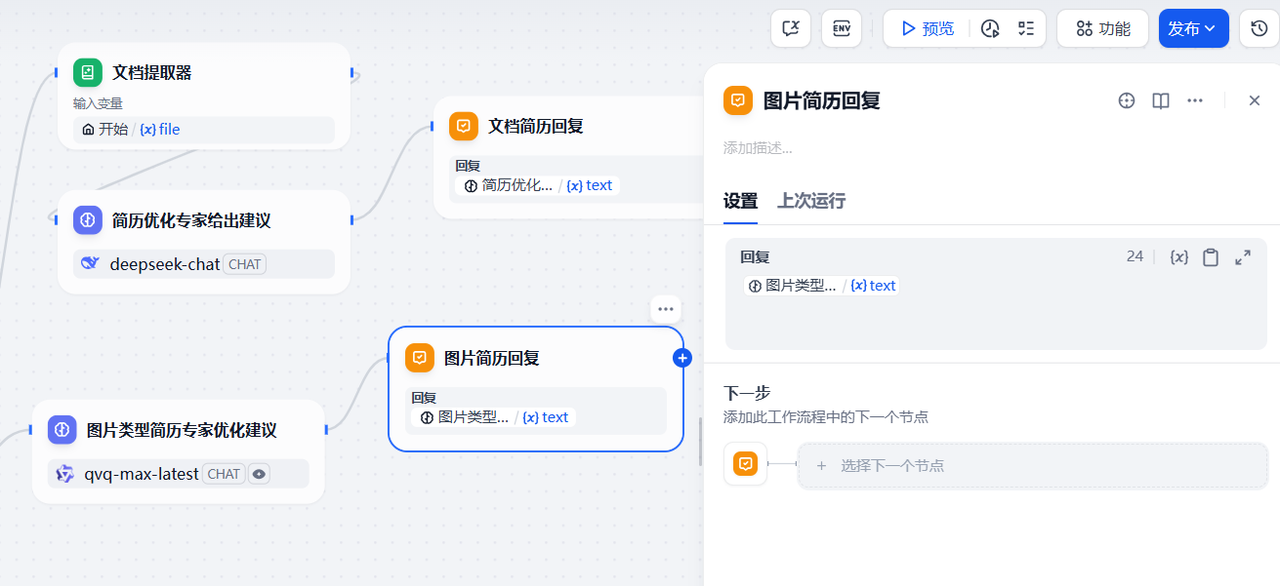This screenshot has width=1280, height=586.
Task: Open version history icon after 发布
Action: [1259, 28]
